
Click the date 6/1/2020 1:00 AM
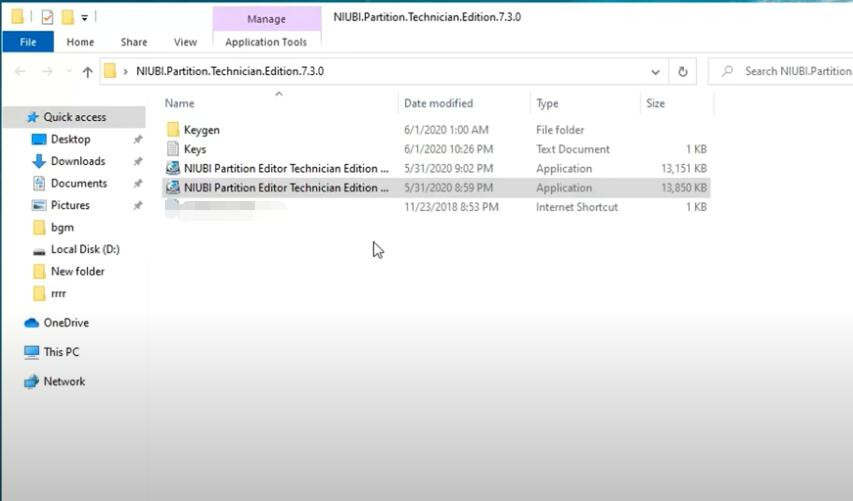pos(446,129)
